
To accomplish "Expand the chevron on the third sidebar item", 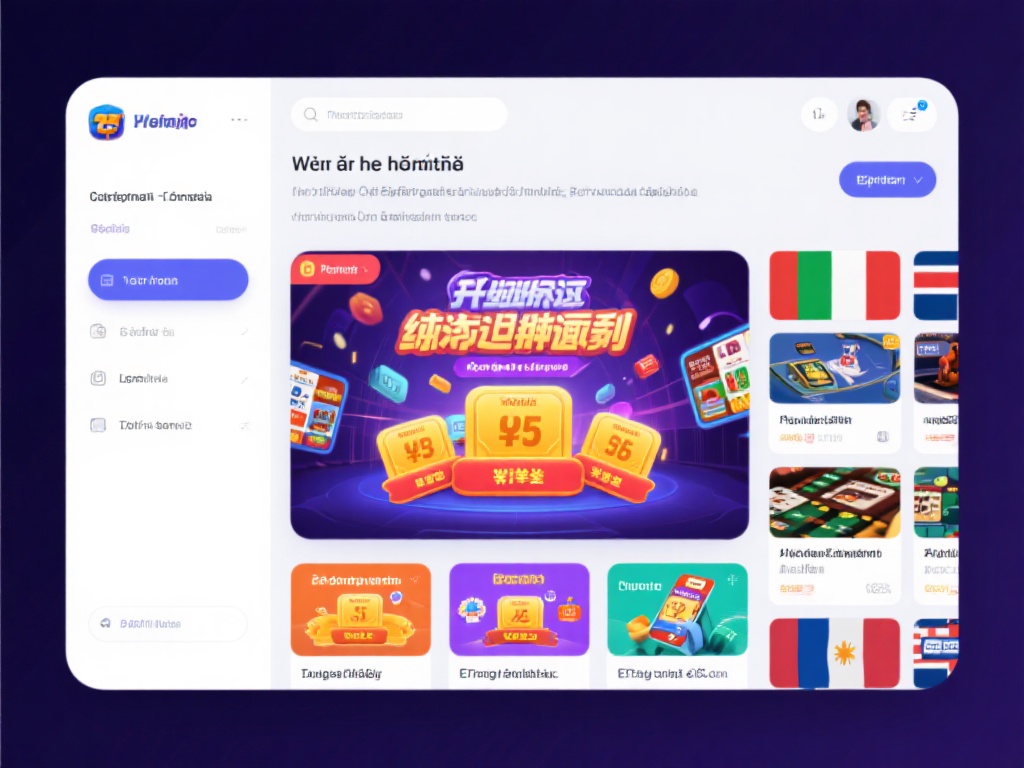I will (x=244, y=379).
